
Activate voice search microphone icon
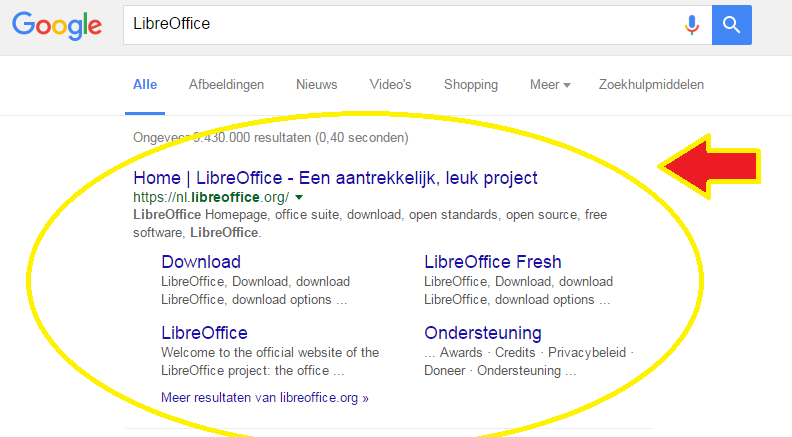[691, 25]
